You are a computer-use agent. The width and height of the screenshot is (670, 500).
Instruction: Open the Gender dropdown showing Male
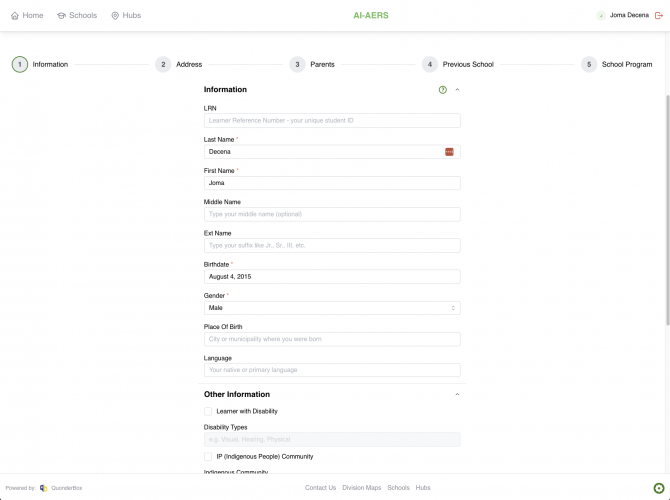(332, 308)
